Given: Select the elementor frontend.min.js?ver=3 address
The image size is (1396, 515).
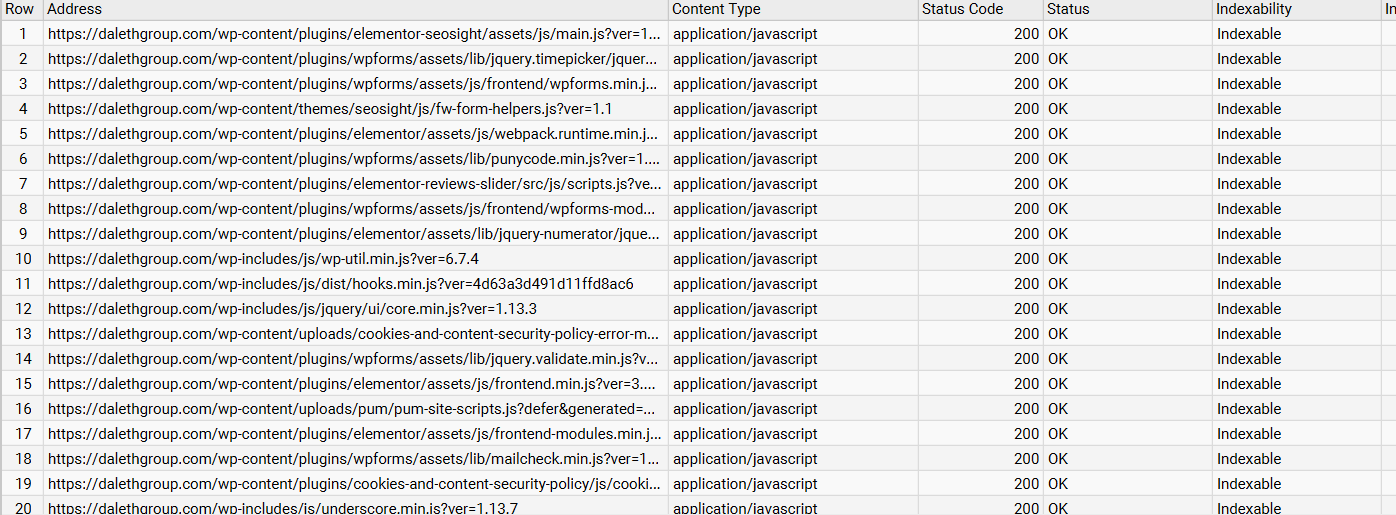Looking at the screenshot, I should pos(355,384).
